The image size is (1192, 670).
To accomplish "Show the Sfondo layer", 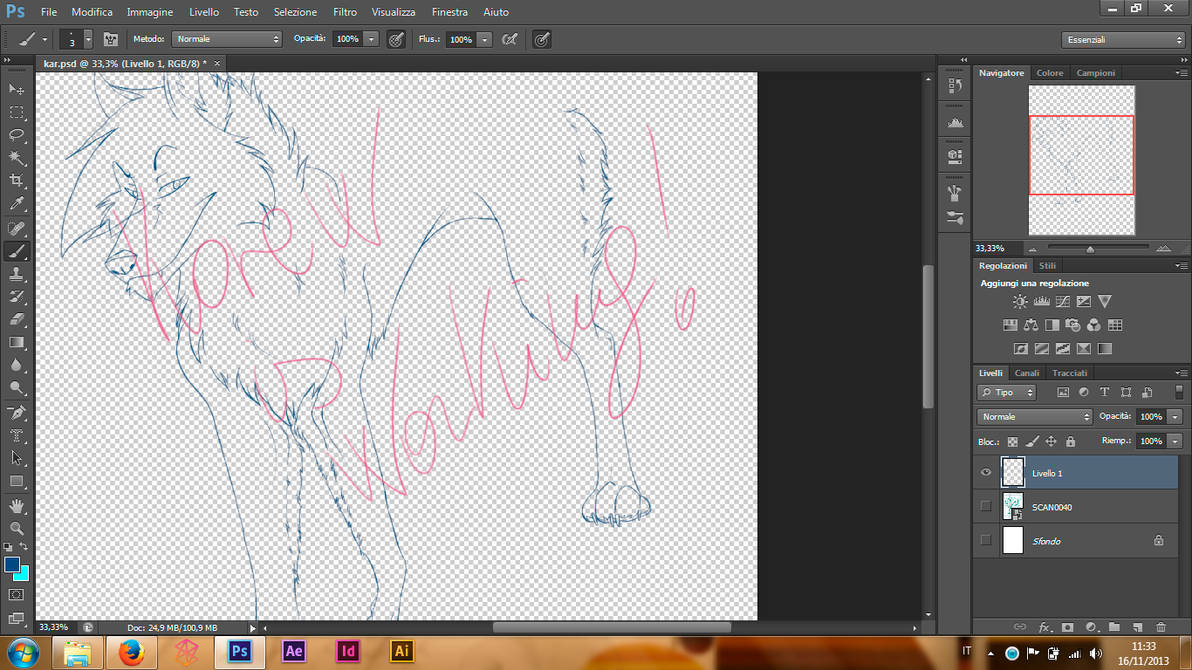I will pyautogui.click(x=986, y=540).
